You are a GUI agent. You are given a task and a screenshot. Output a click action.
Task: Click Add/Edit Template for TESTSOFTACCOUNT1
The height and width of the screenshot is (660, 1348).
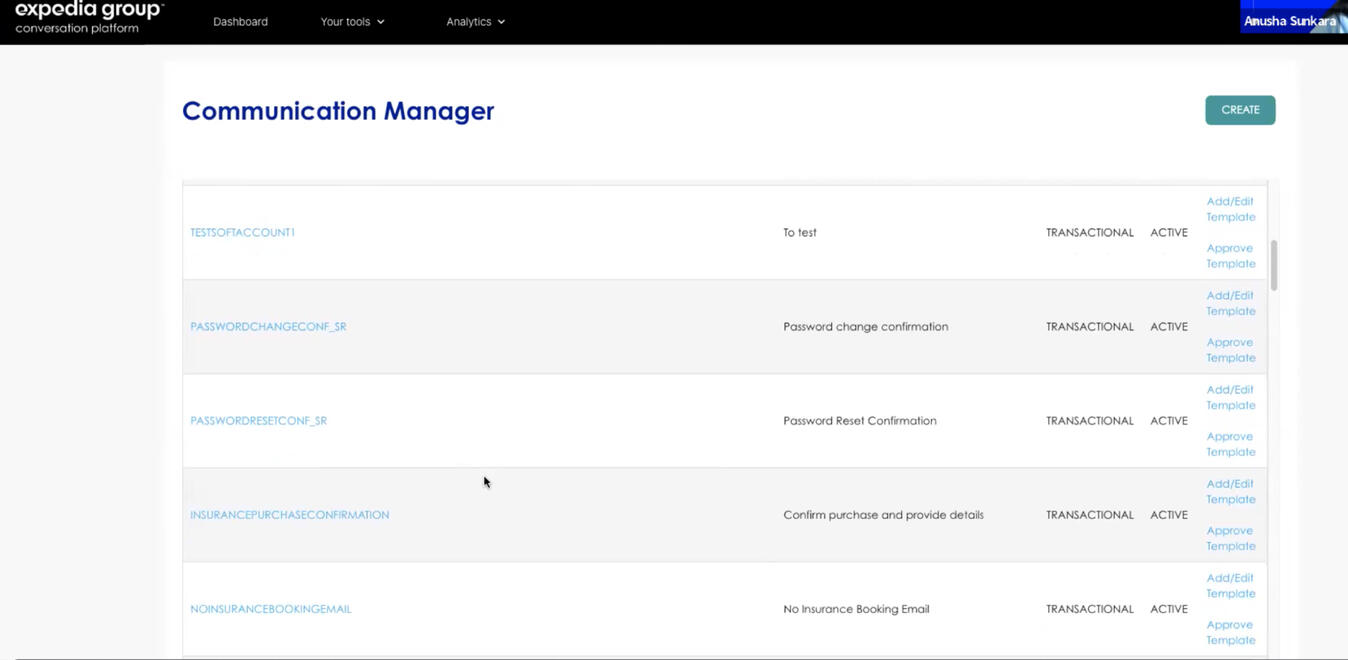point(1230,209)
